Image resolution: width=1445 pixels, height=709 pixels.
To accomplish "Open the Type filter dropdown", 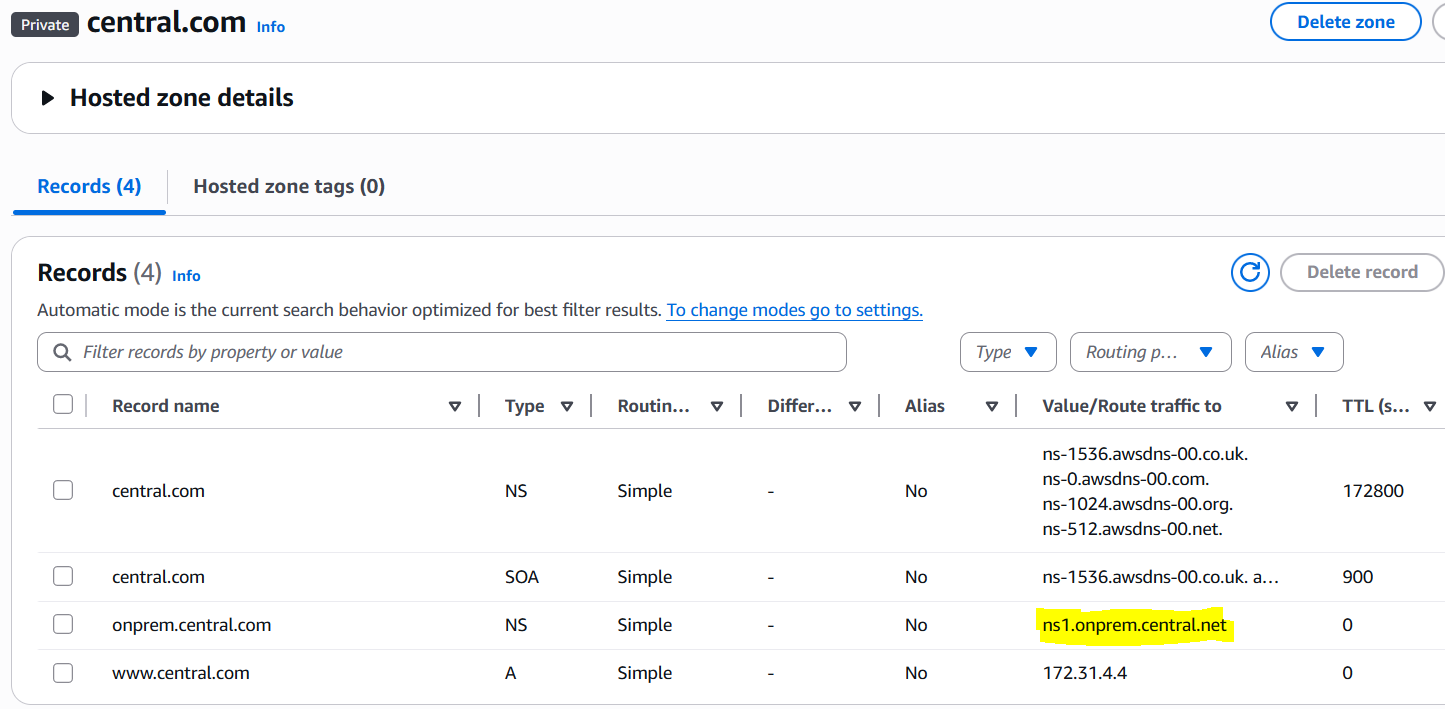I will [x=1008, y=352].
